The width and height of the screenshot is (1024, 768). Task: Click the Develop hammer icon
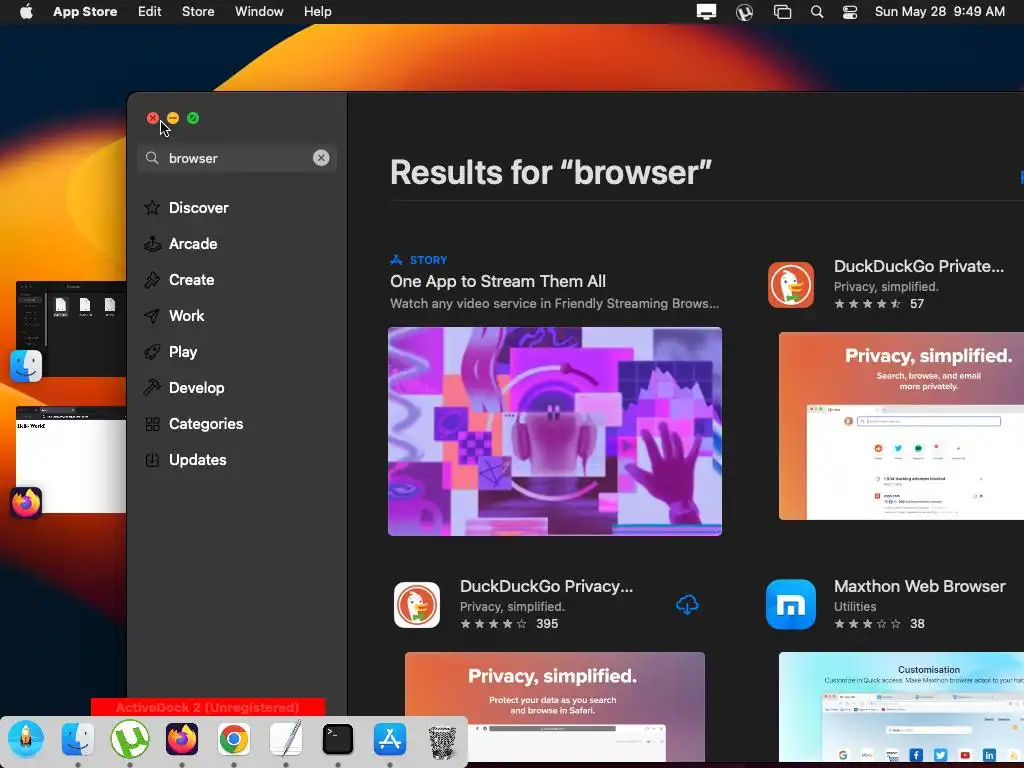[152, 387]
